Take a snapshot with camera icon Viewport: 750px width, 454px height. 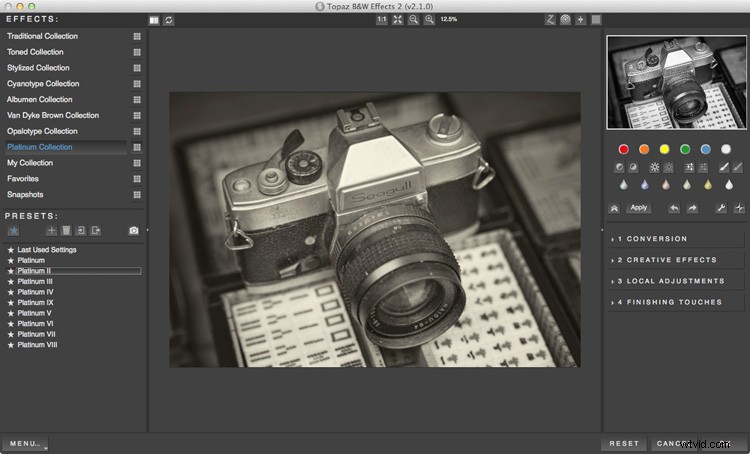[x=133, y=231]
